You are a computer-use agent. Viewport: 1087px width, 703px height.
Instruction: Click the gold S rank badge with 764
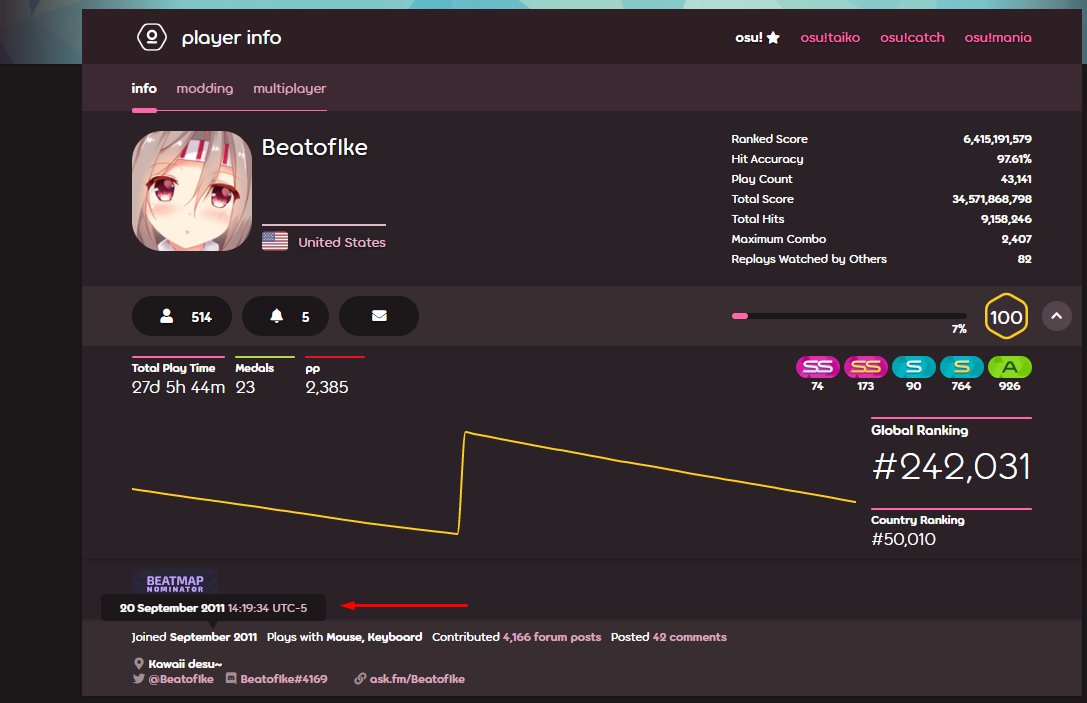(x=962, y=367)
